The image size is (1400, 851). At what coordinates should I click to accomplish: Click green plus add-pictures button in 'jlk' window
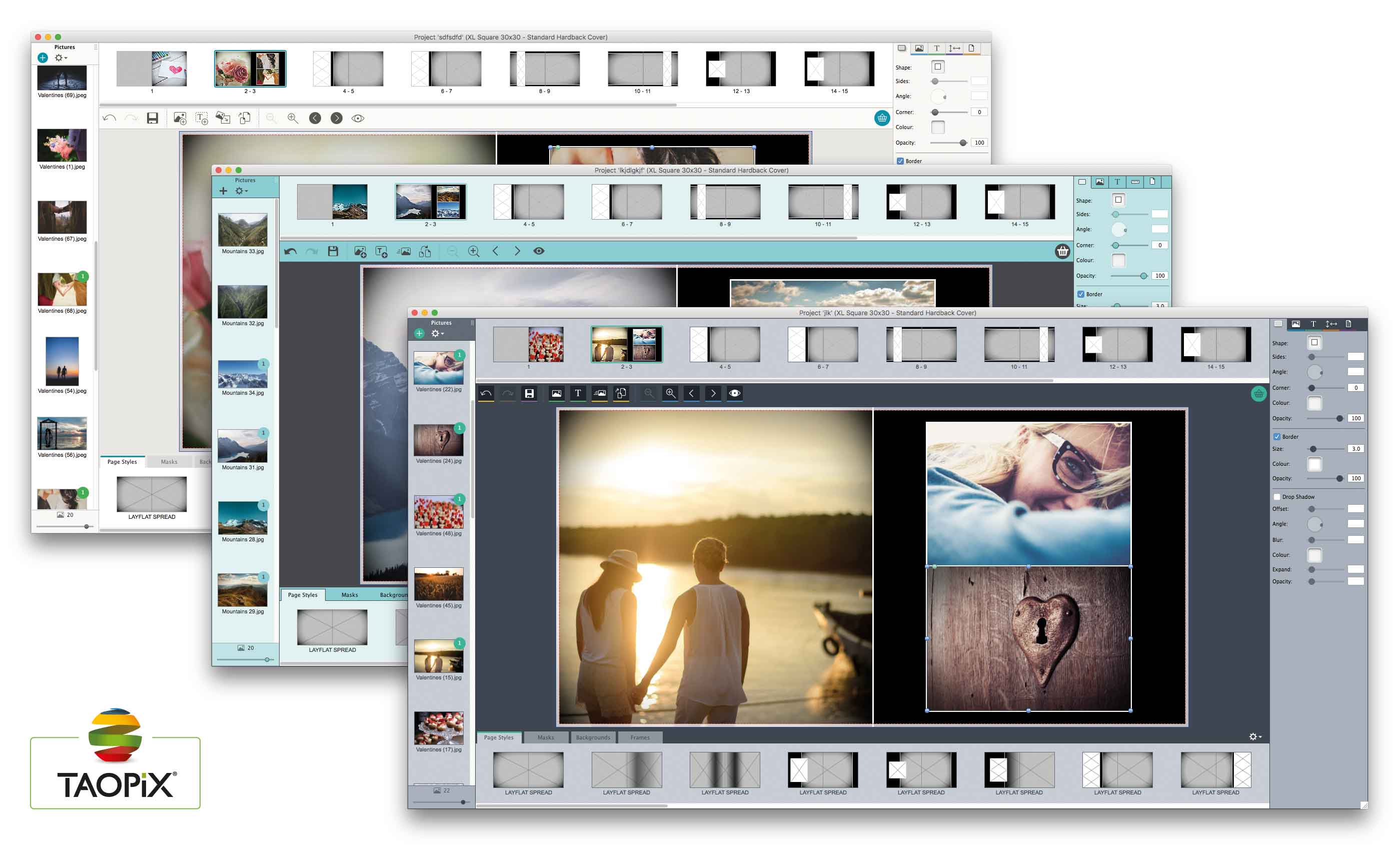tap(419, 334)
